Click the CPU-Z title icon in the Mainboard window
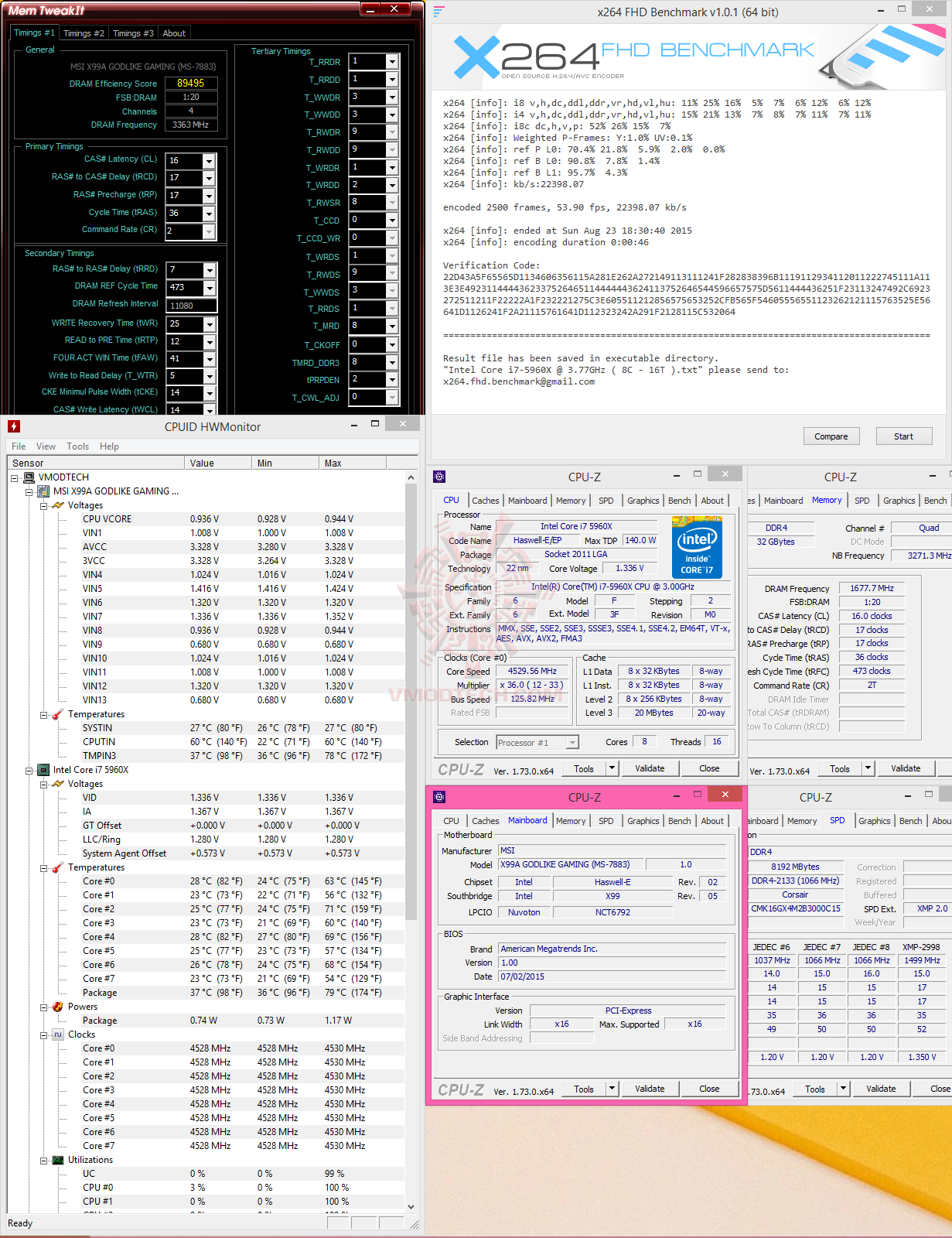 click(x=439, y=797)
